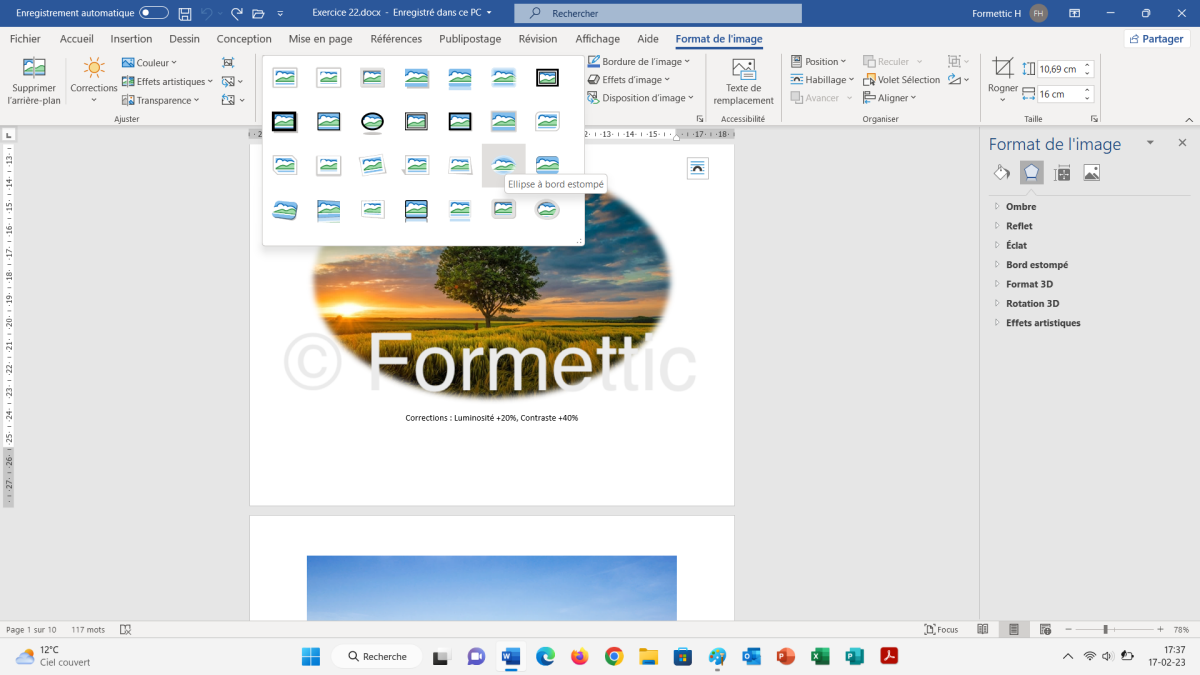Open the Taille dialog launcher
Screen dimensions: 1200x675
(1092, 119)
